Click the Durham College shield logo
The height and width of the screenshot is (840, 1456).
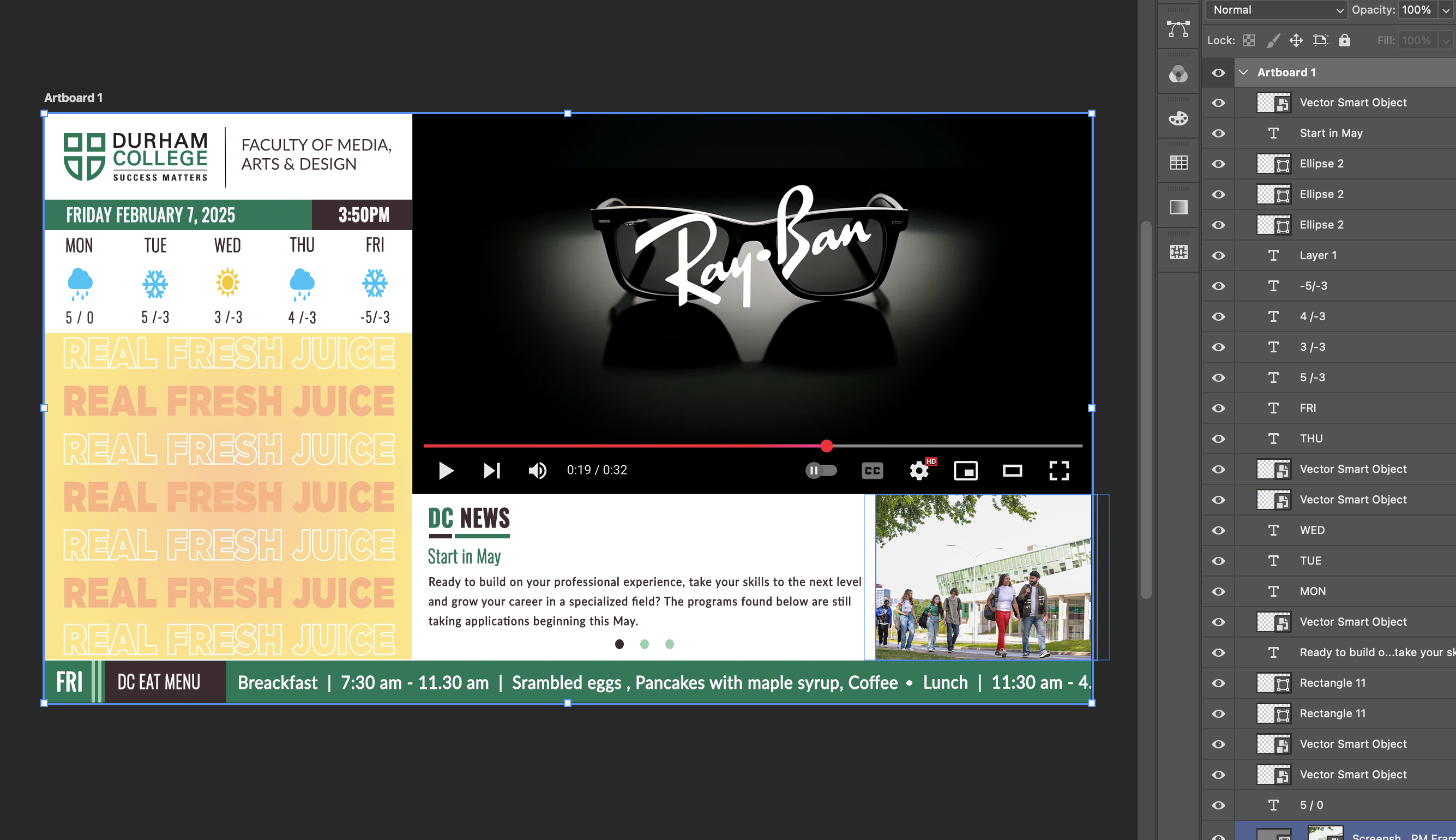click(84, 157)
